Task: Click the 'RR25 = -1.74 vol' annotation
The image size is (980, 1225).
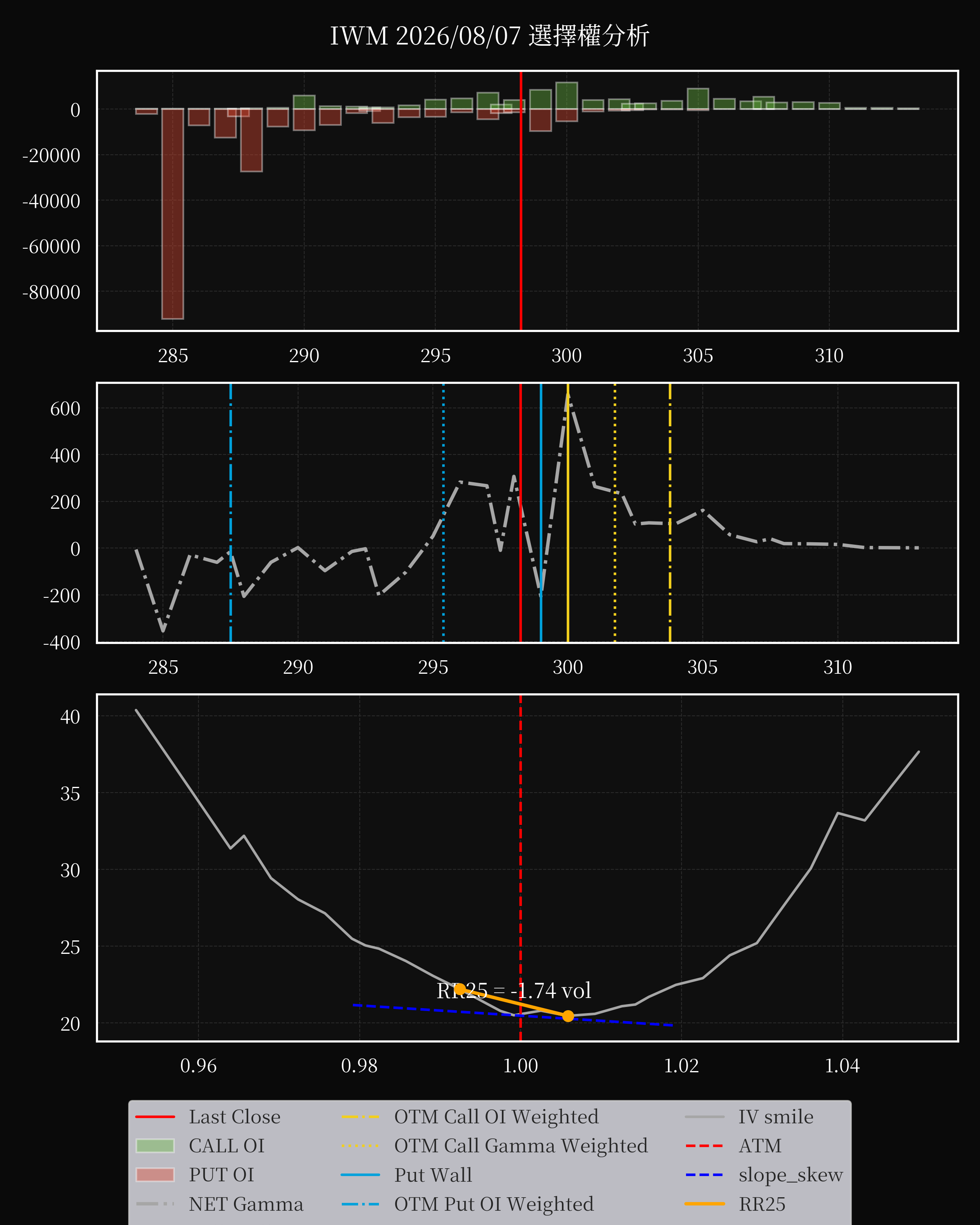Action: click(514, 990)
